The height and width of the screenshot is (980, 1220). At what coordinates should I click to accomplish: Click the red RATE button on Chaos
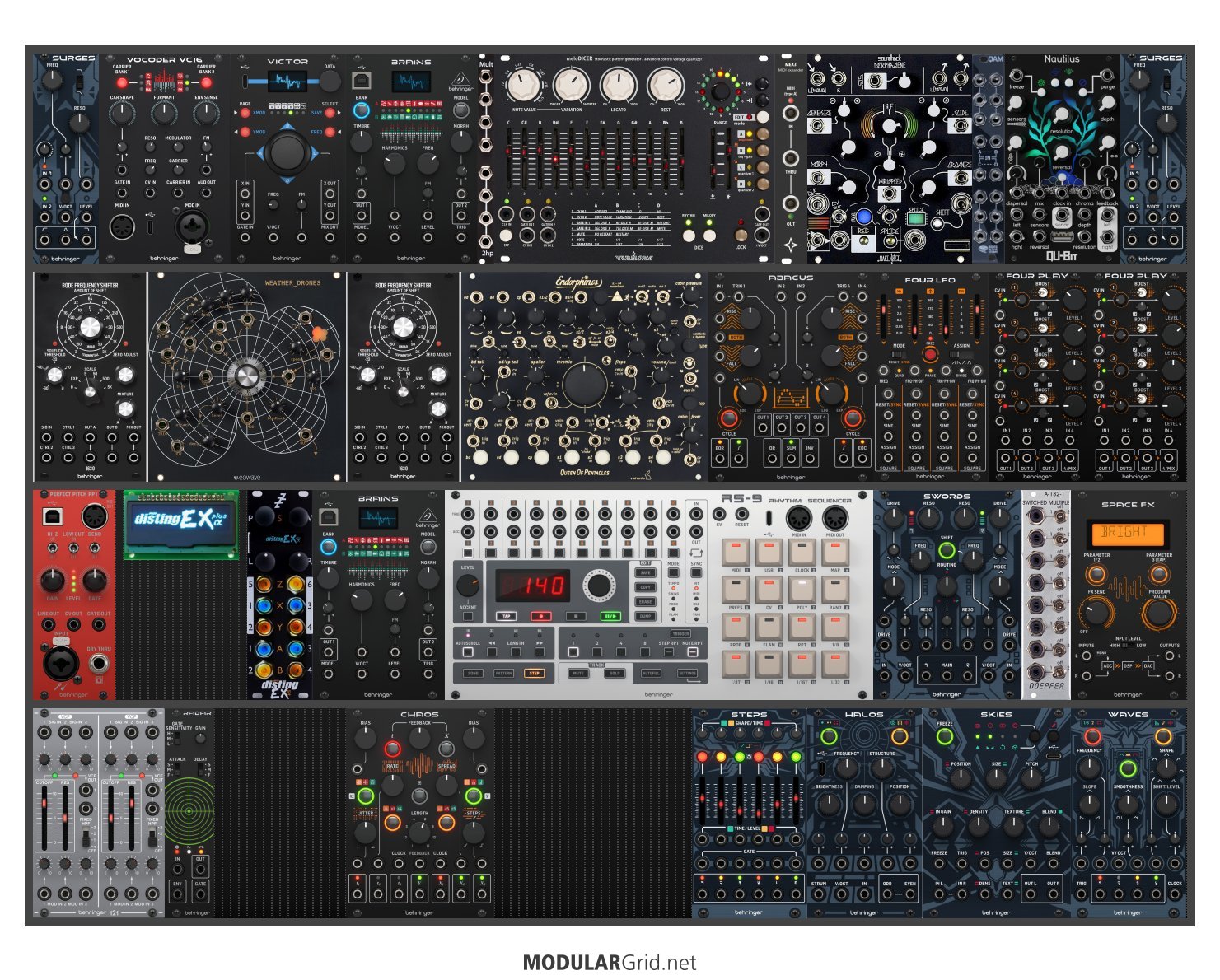tap(392, 749)
